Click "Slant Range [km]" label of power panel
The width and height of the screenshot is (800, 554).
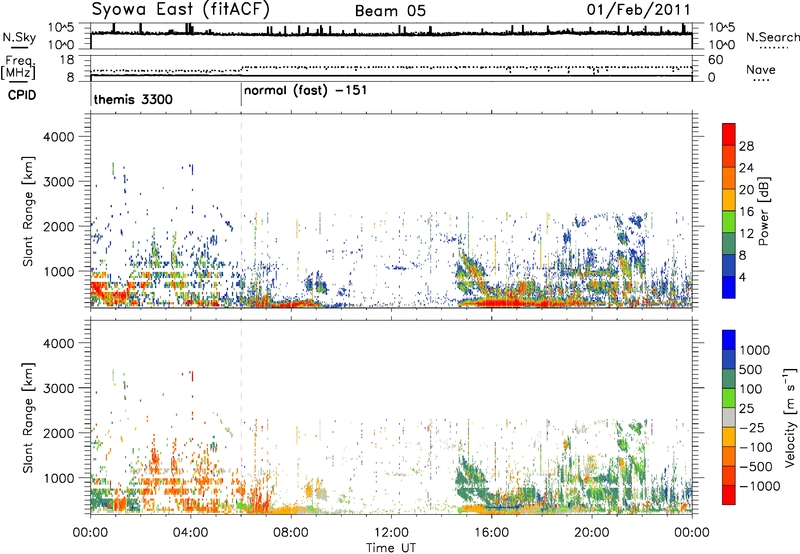(x=28, y=211)
